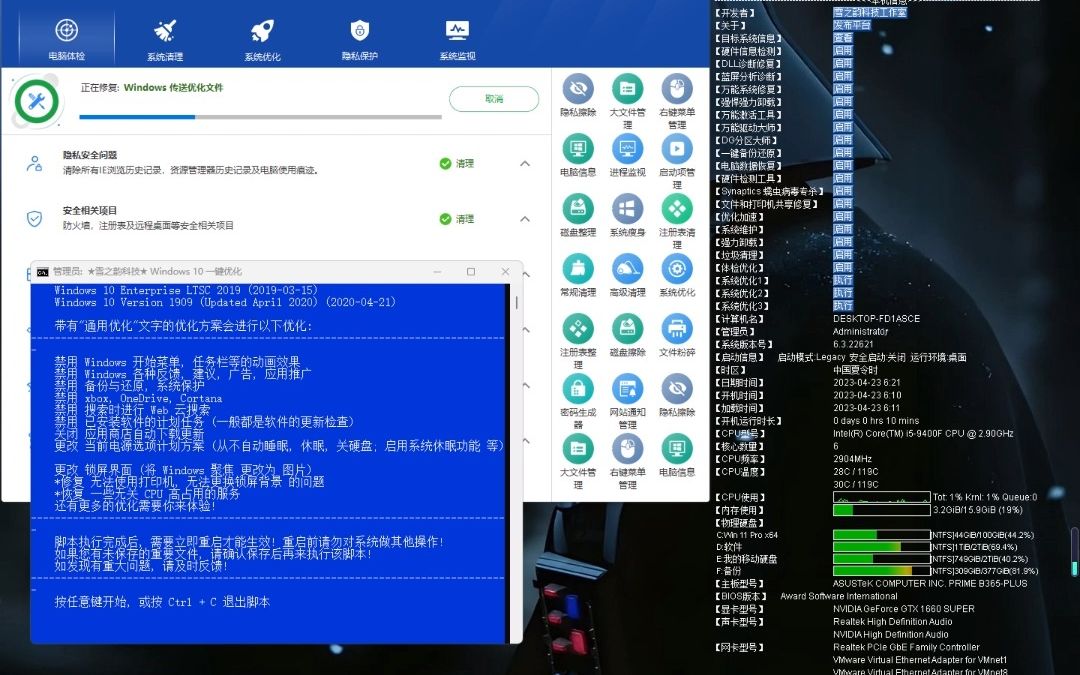
Task: Open the 注册表清理 registry cleaner
Action: tap(678, 210)
